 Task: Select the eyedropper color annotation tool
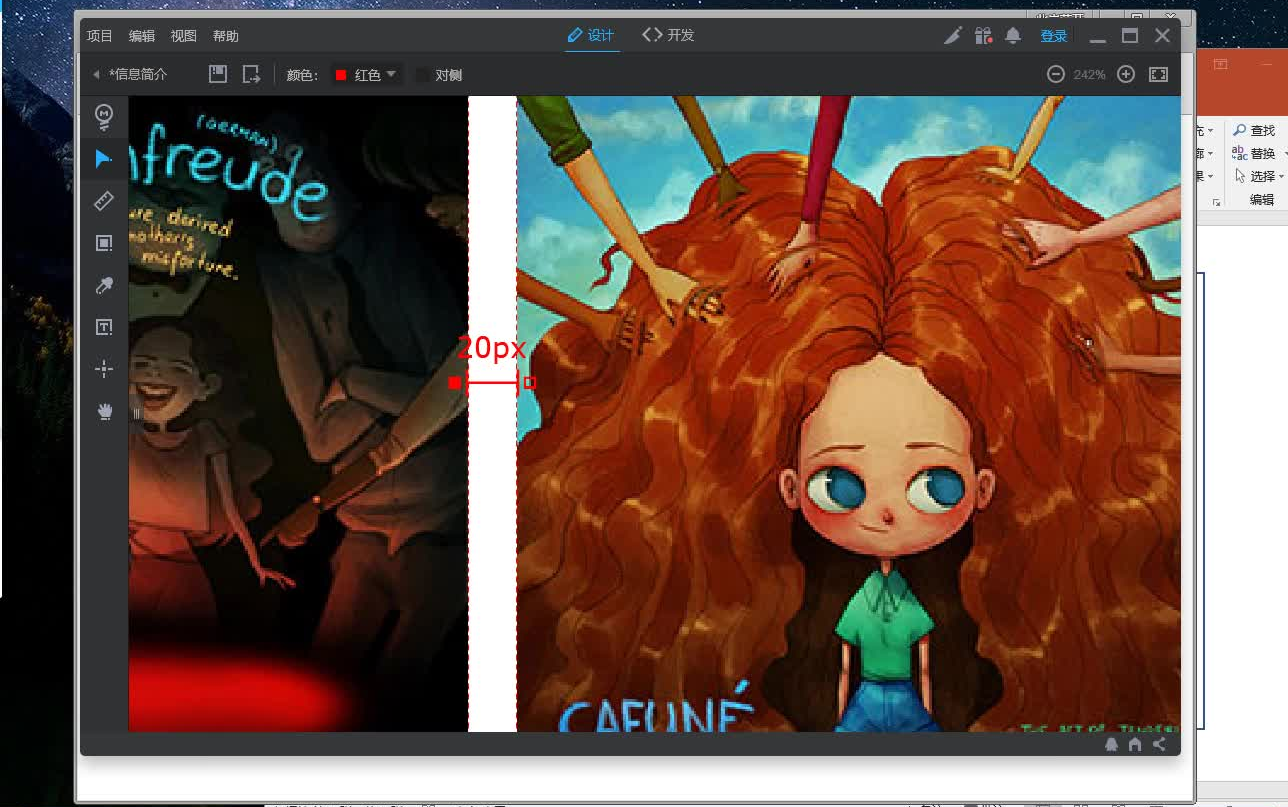tap(104, 286)
